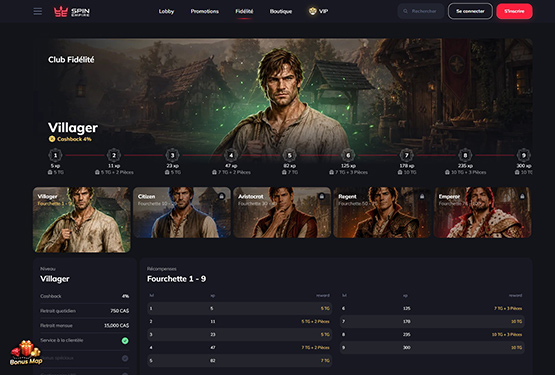Image resolution: width=555 pixels, height=375 pixels.
Task: Open the Bonus Map gift icon
Action: point(26,353)
